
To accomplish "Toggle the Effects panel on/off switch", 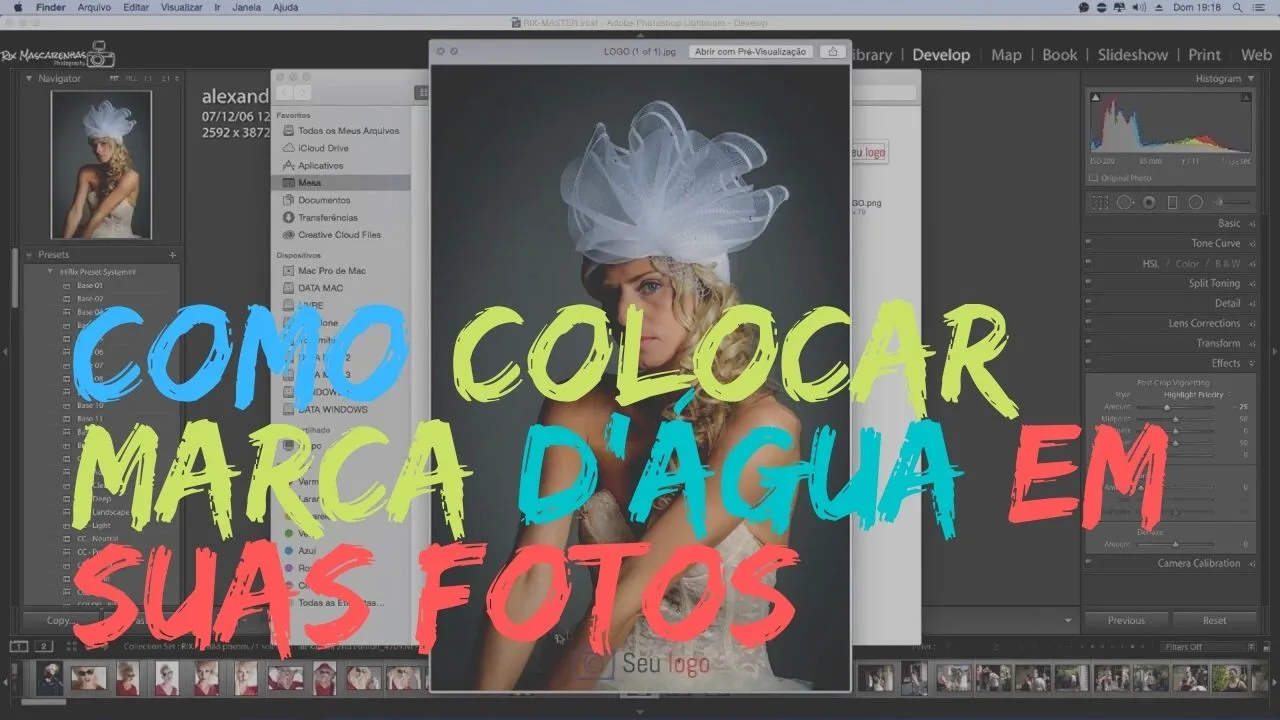I will click(1088, 363).
